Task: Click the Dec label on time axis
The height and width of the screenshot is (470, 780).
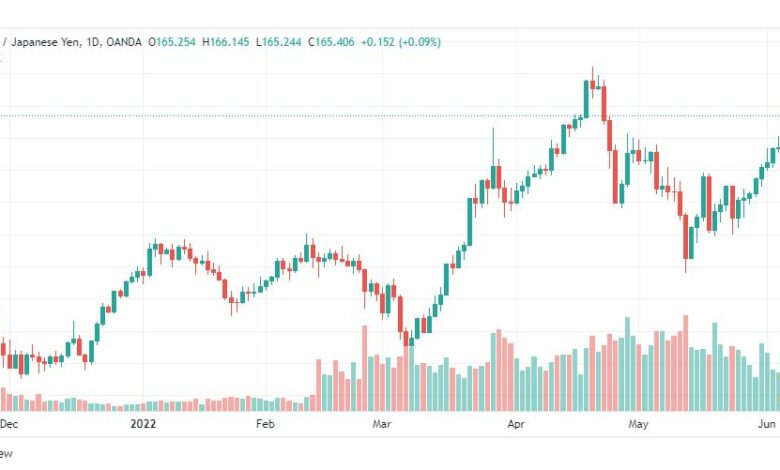Action: coord(9,424)
